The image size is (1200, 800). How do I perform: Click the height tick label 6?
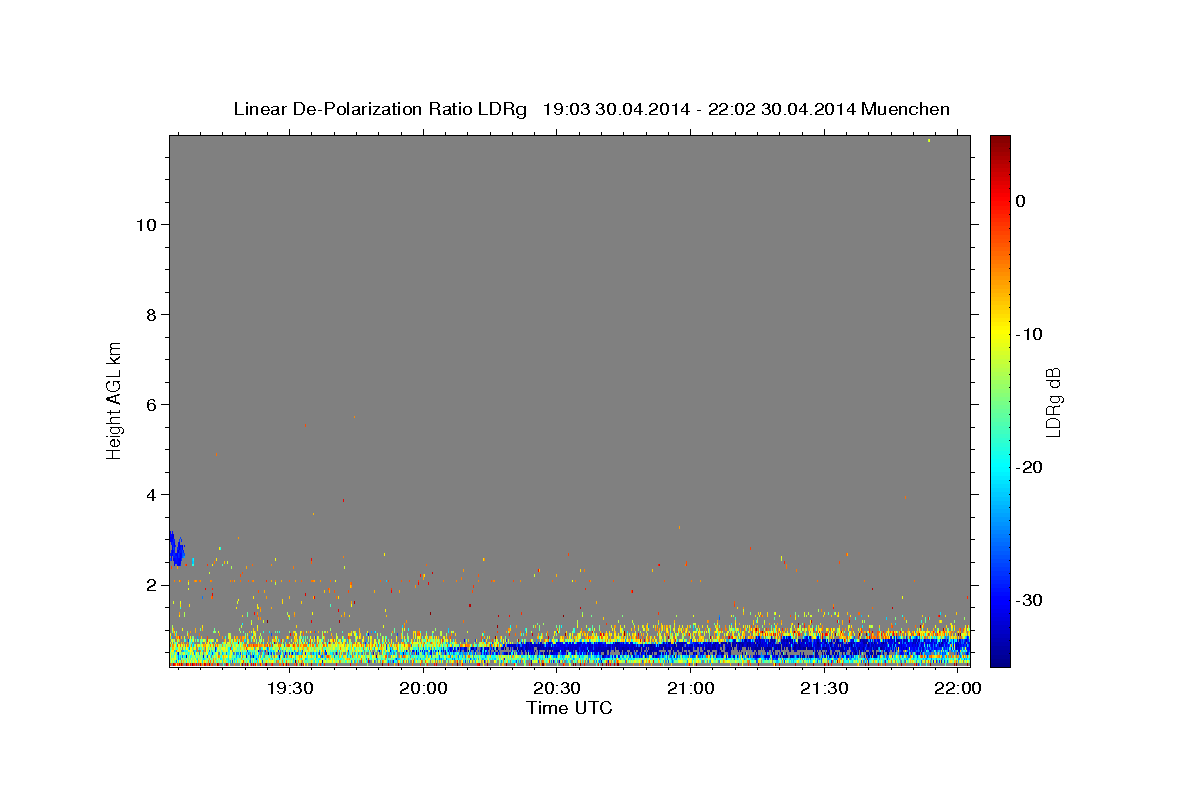149,404
